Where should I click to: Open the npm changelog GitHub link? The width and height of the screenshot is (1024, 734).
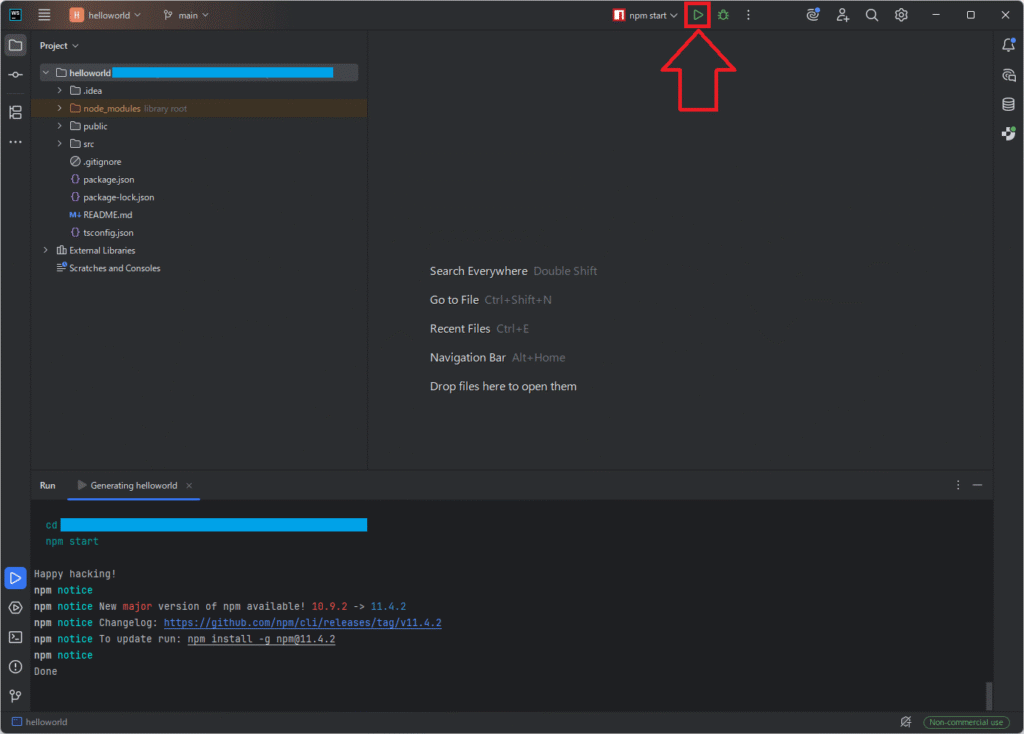point(302,623)
